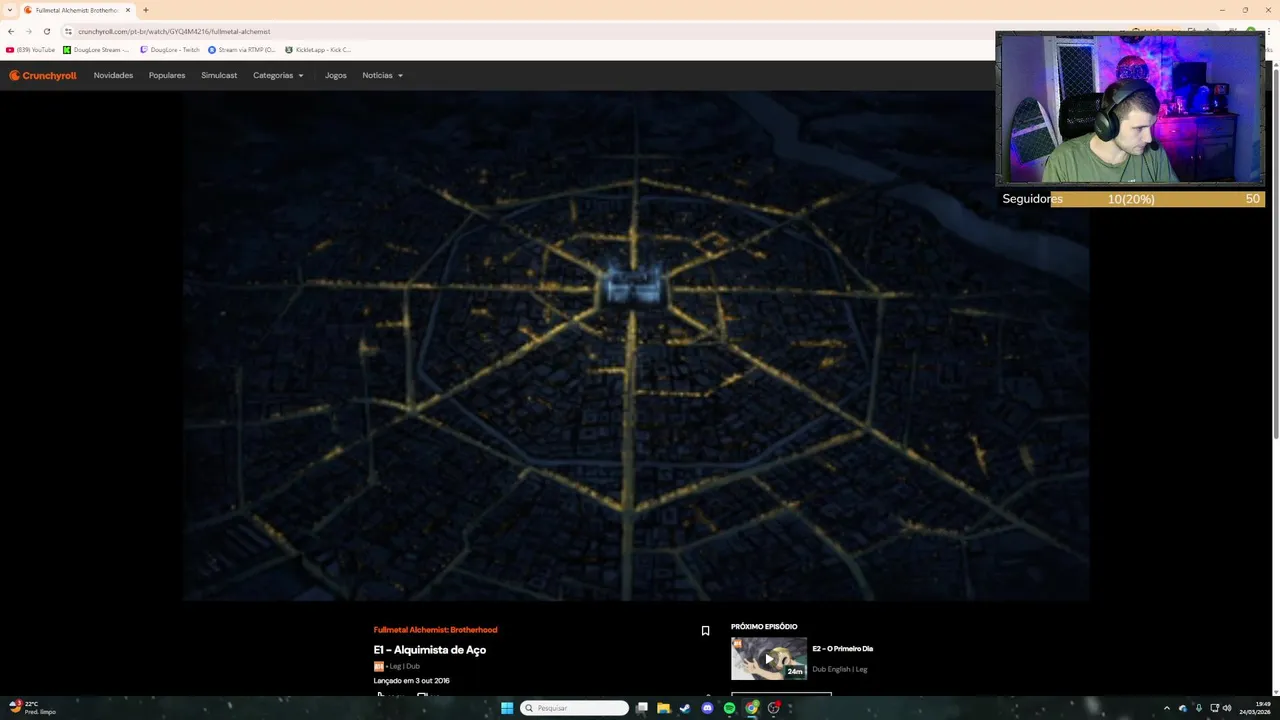Open File Explorer from the taskbar
1280x720 pixels.
pyautogui.click(x=663, y=708)
